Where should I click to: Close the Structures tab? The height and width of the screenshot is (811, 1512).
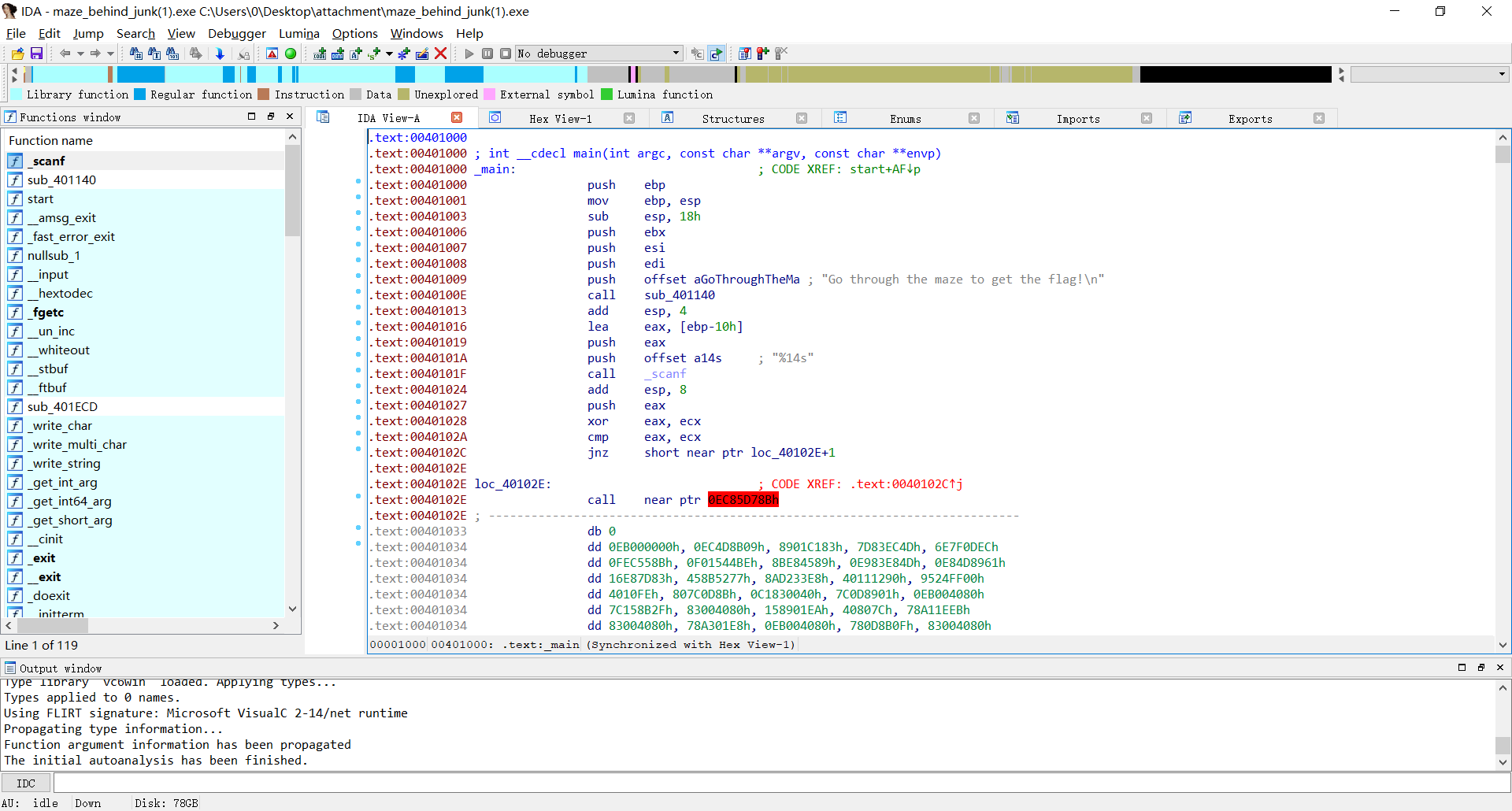pos(802,118)
